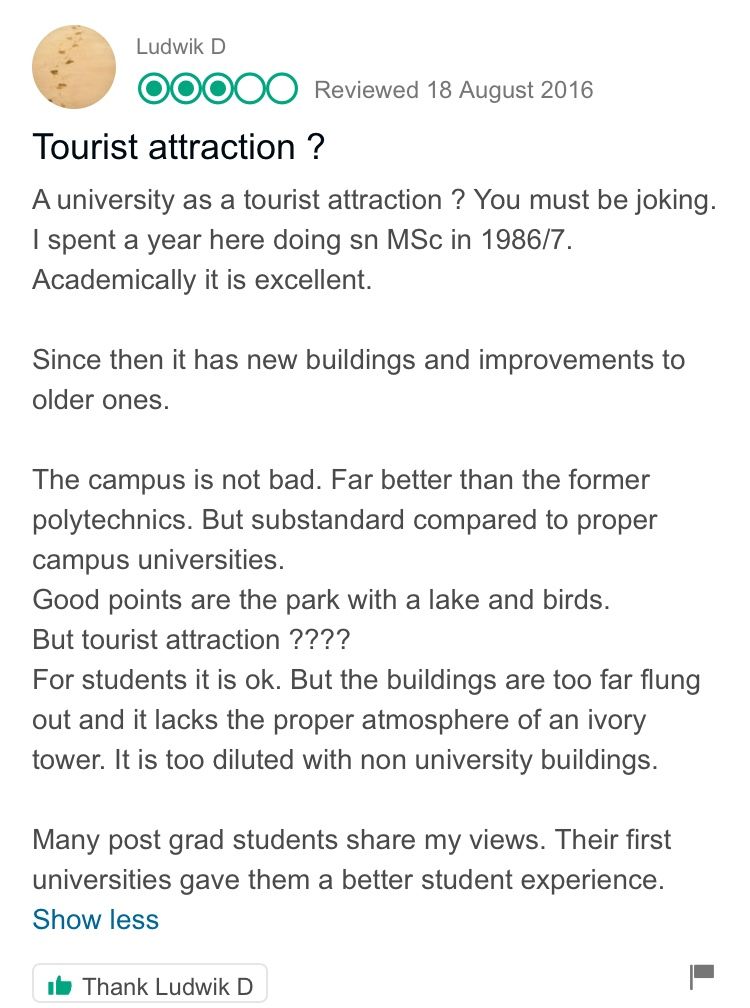
Task: Click the 'Since then it has new buildings' paragraph
Action: coord(359,379)
